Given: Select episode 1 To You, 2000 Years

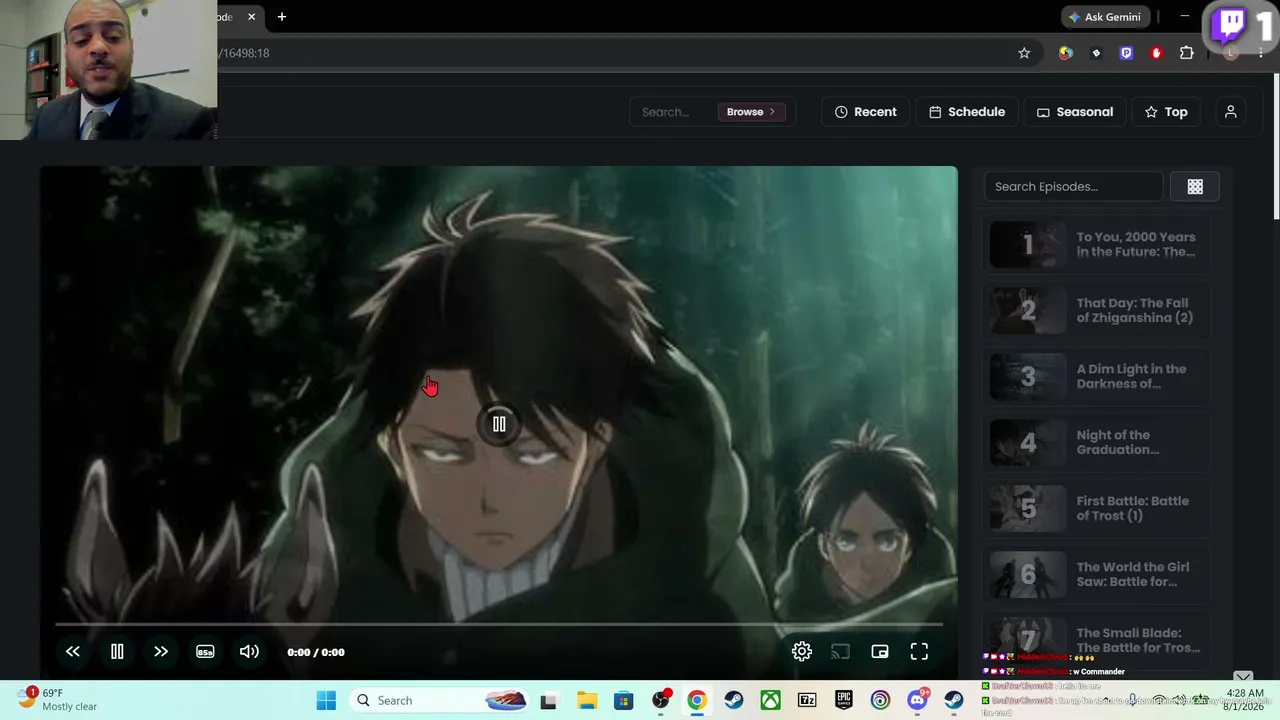Looking at the screenshot, I should [1098, 245].
